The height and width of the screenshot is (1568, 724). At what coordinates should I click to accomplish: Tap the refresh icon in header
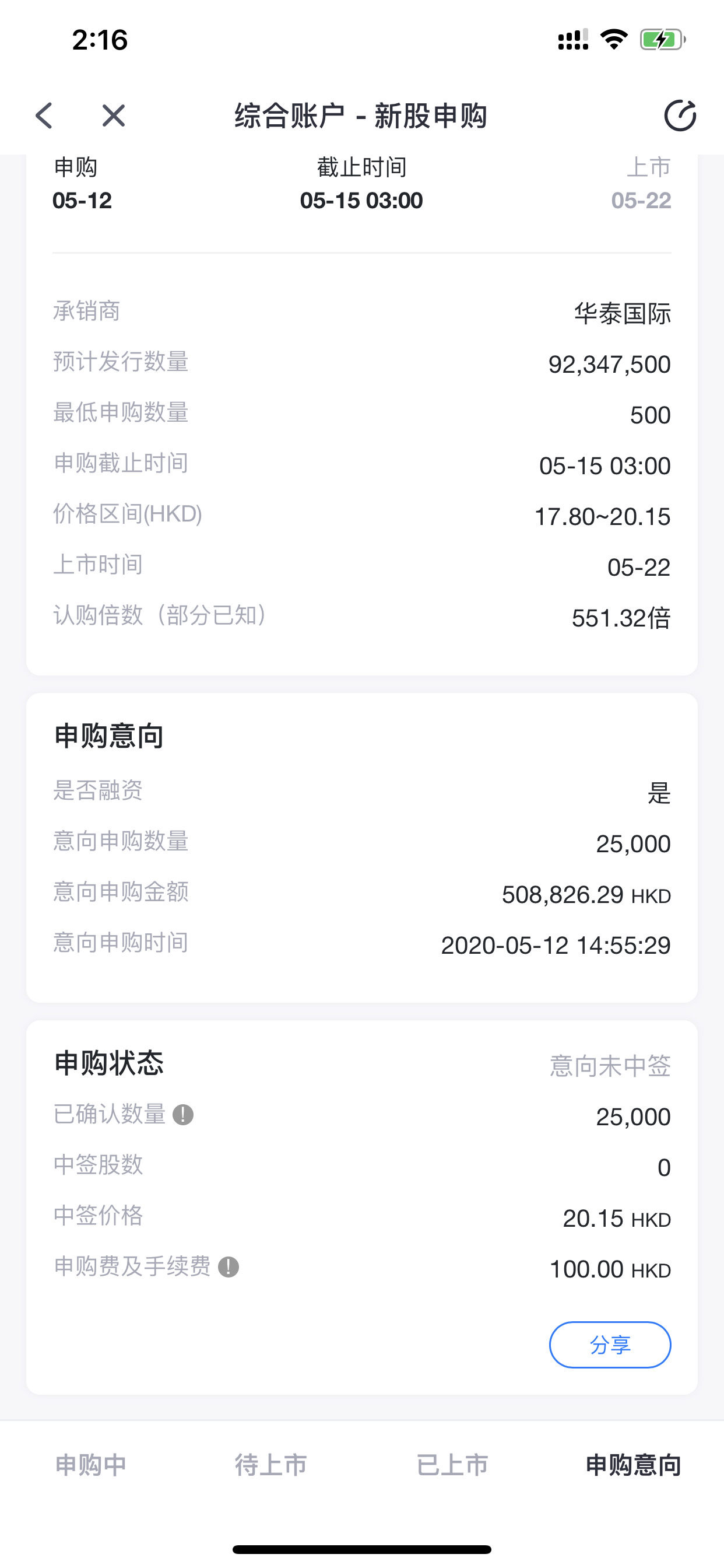(x=680, y=116)
